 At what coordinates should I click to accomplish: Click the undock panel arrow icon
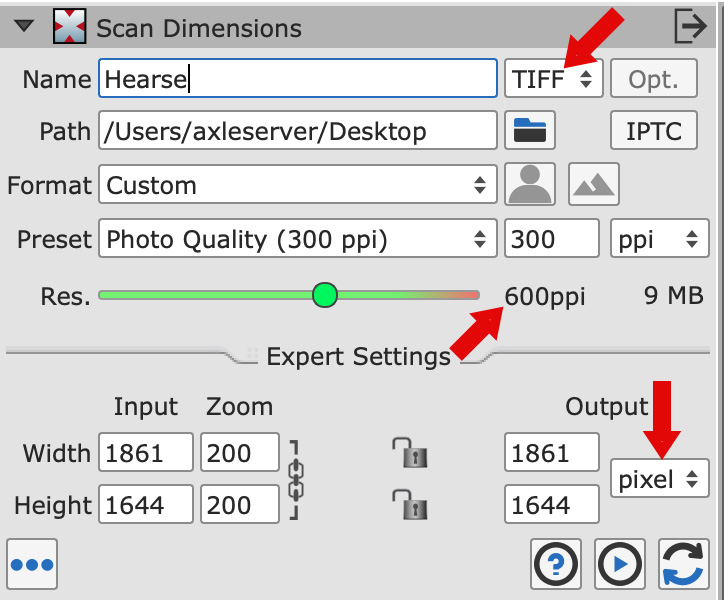click(x=690, y=27)
